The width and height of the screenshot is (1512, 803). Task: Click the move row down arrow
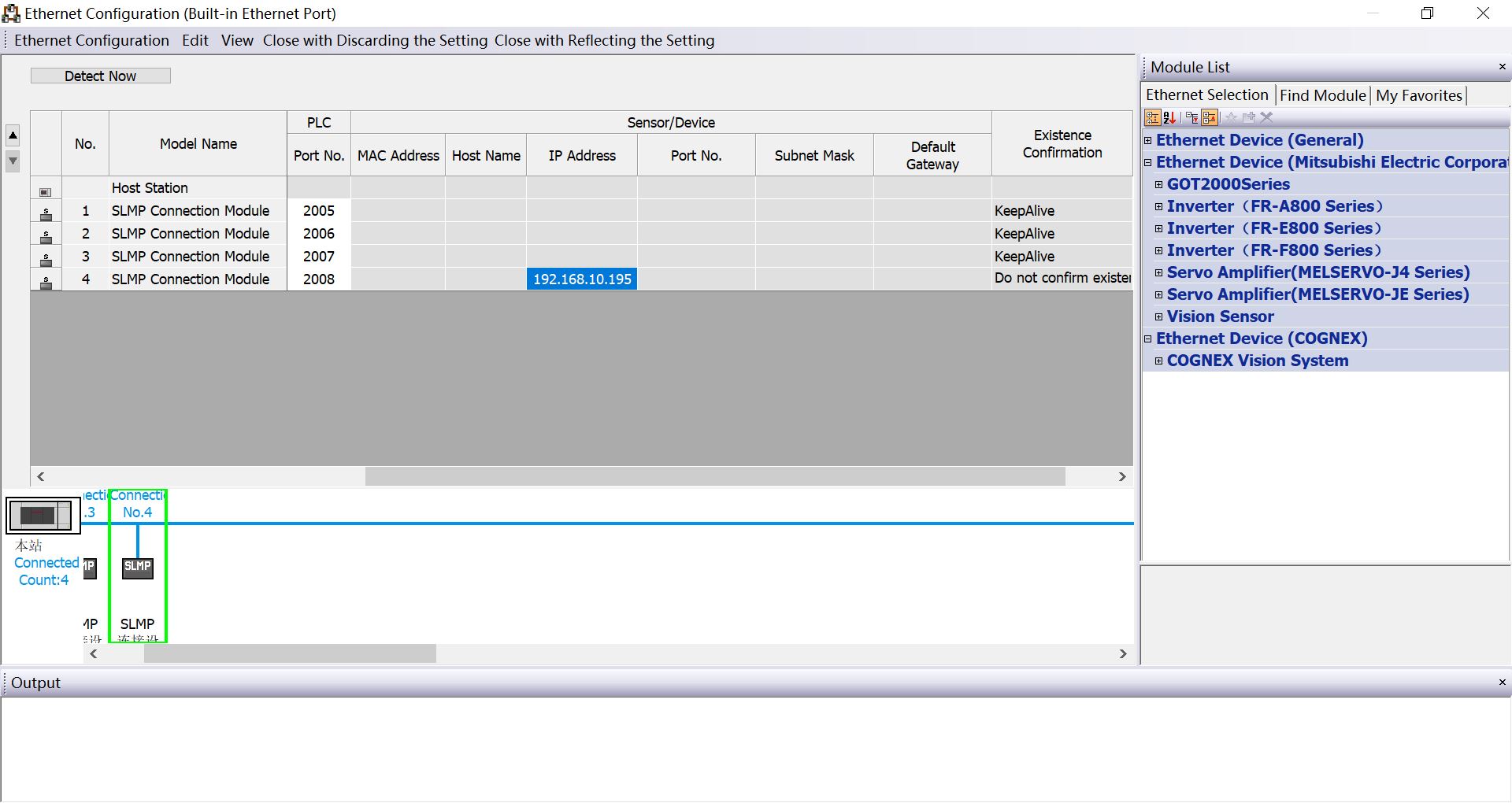(x=13, y=161)
